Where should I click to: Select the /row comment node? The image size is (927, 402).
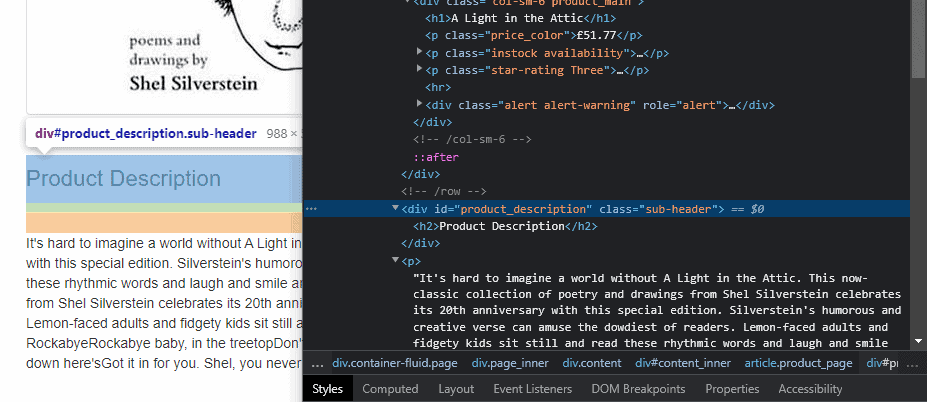[443, 192]
